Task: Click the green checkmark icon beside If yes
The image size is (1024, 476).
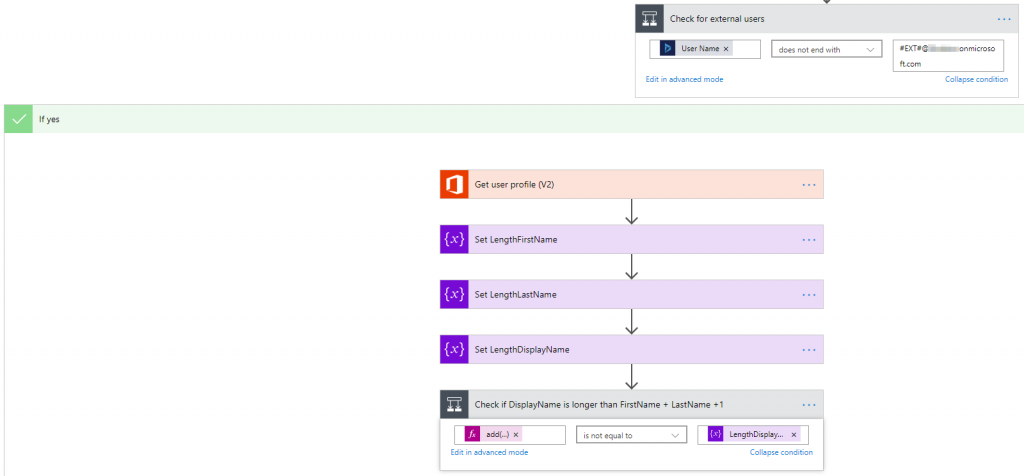Action: [18, 118]
